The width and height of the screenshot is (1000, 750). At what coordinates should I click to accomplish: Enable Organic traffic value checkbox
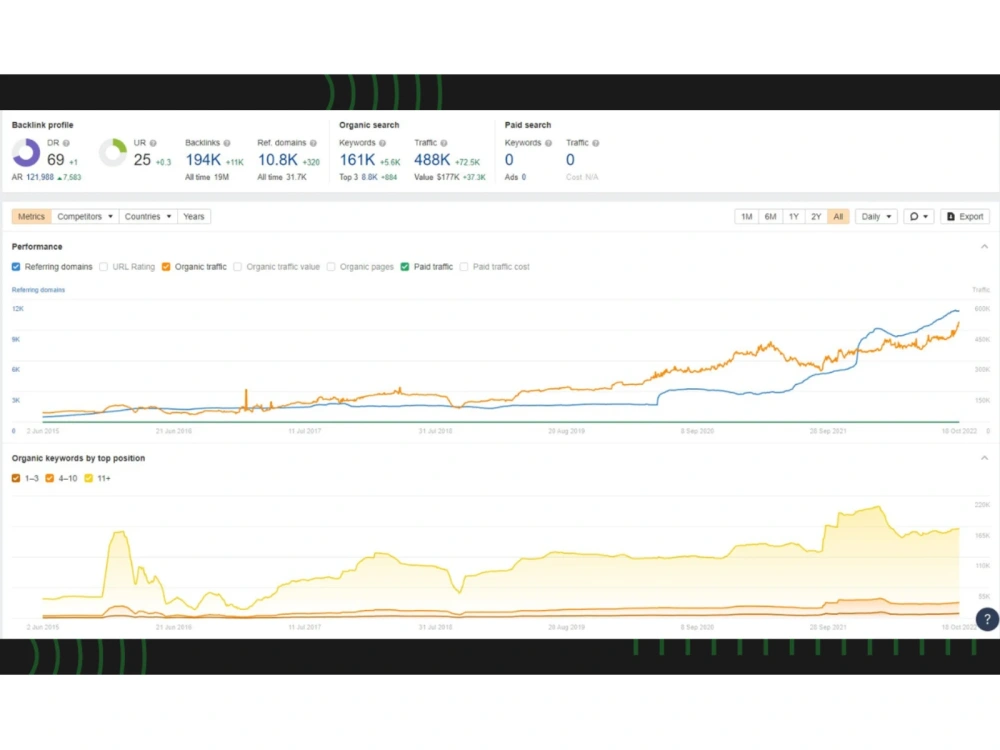click(237, 267)
